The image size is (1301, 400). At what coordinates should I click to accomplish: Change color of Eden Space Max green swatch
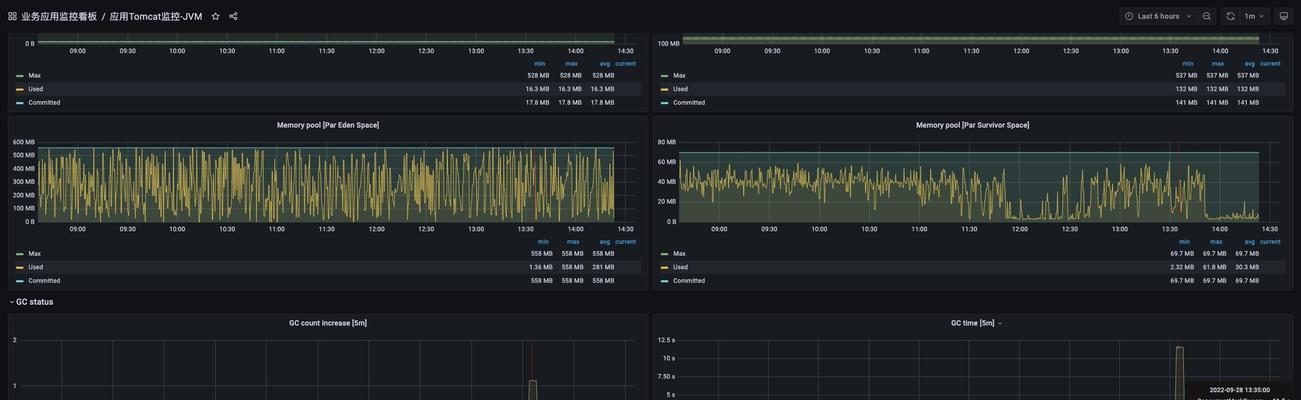point(20,254)
